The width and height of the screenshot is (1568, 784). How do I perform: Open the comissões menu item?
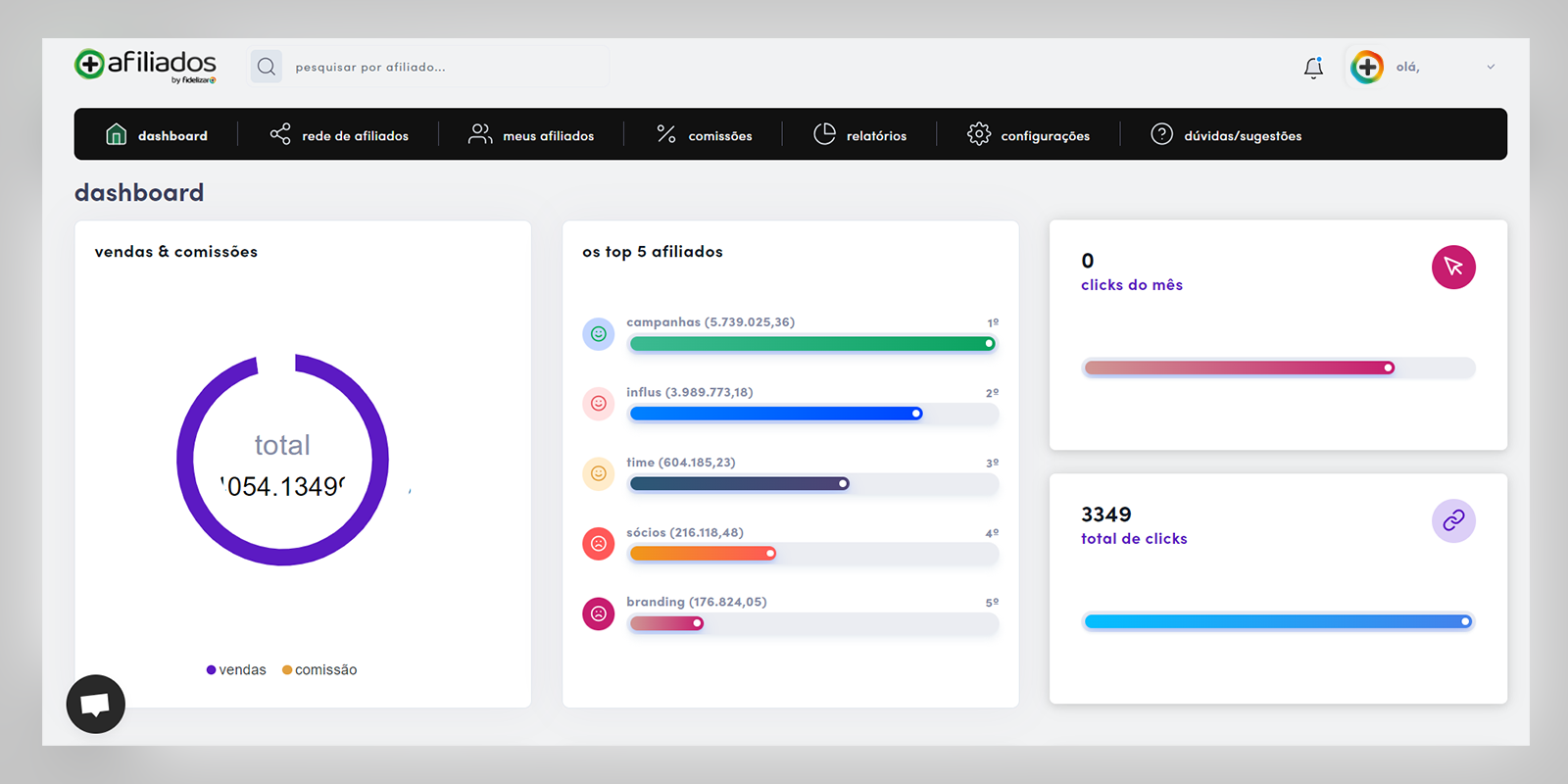pos(704,135)
